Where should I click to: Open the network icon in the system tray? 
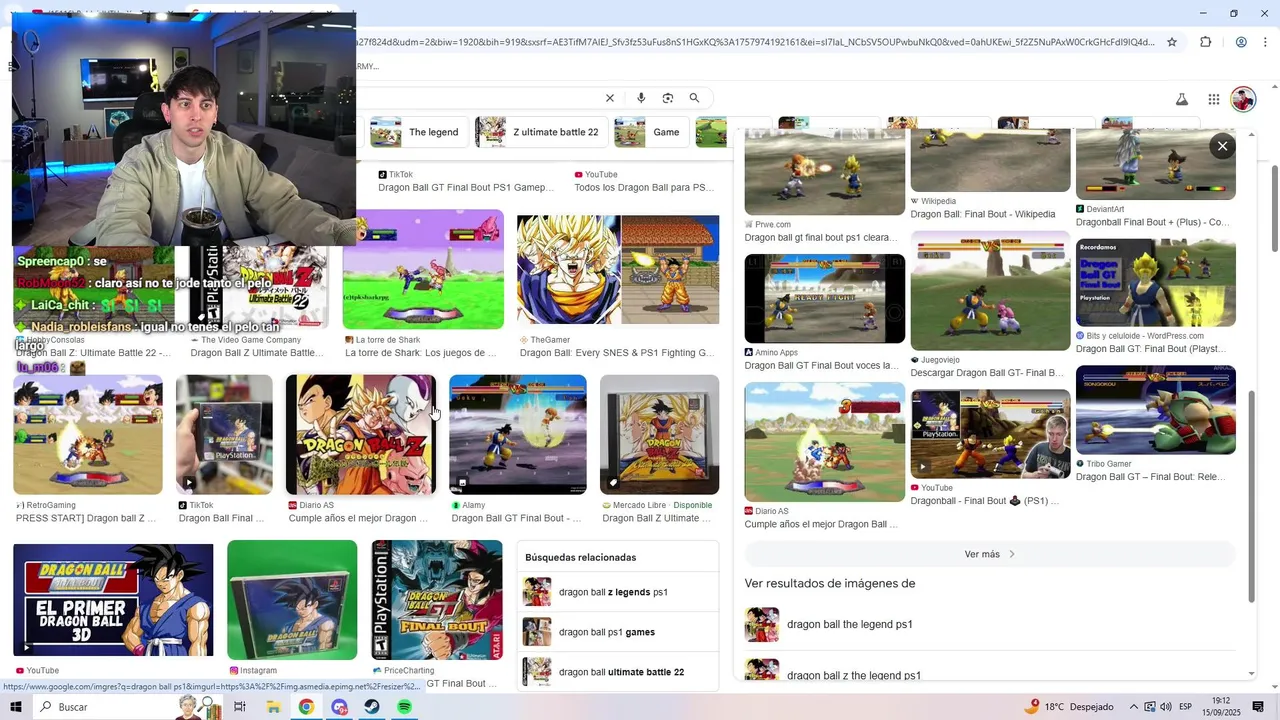[1148, 707]
